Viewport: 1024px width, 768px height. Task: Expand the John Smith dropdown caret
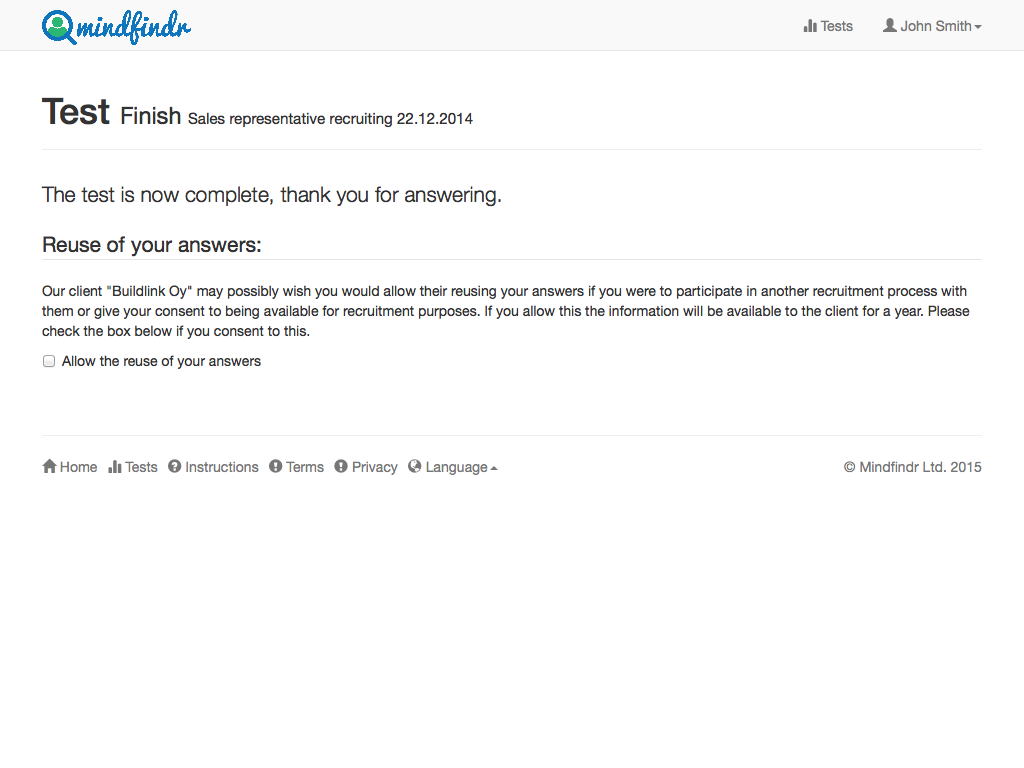(x=978, y=27)
